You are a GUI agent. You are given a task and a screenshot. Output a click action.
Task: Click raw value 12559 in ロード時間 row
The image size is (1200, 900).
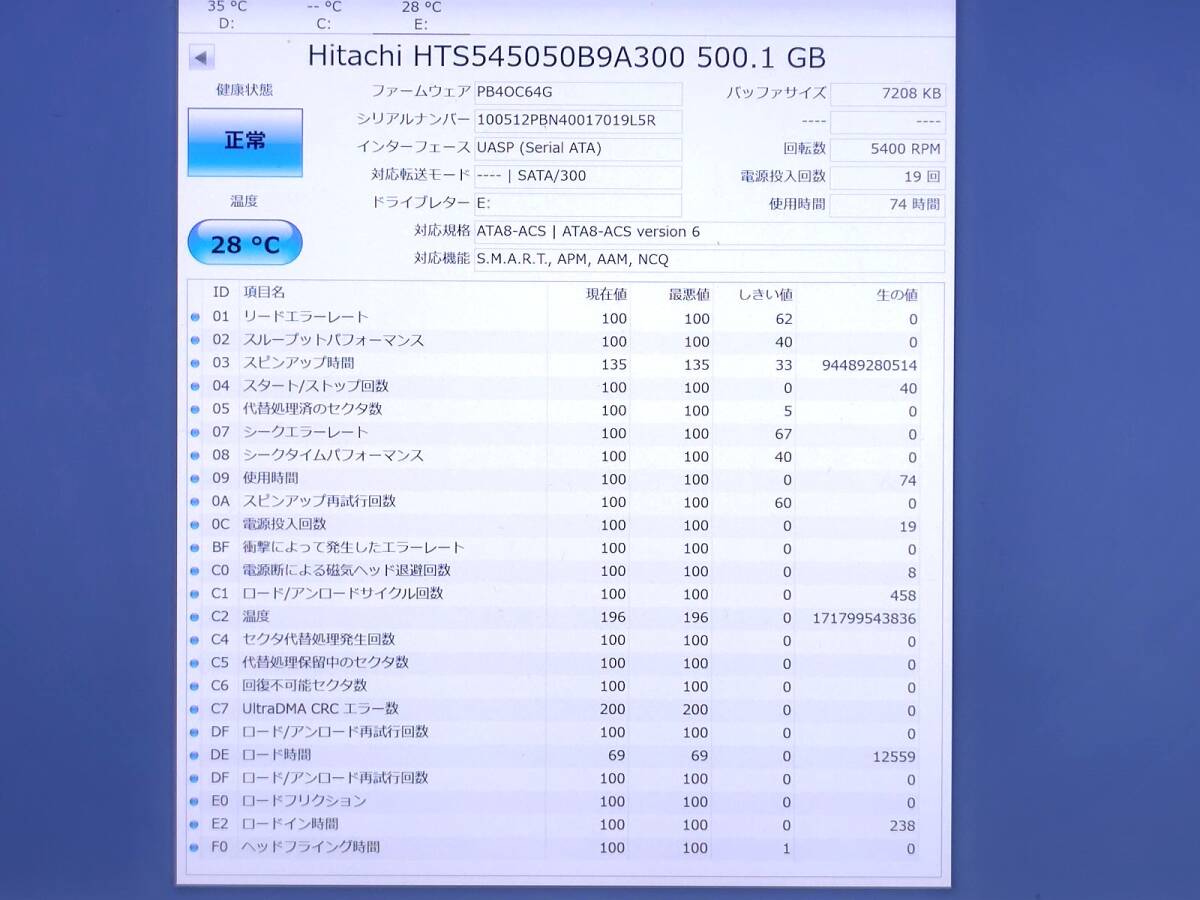pos(895,757)
